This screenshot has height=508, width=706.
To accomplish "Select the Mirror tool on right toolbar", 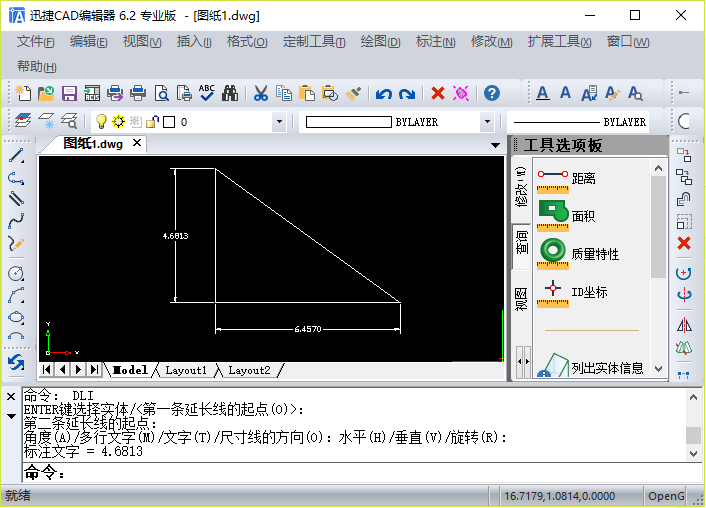I will (x=684, y=324).
